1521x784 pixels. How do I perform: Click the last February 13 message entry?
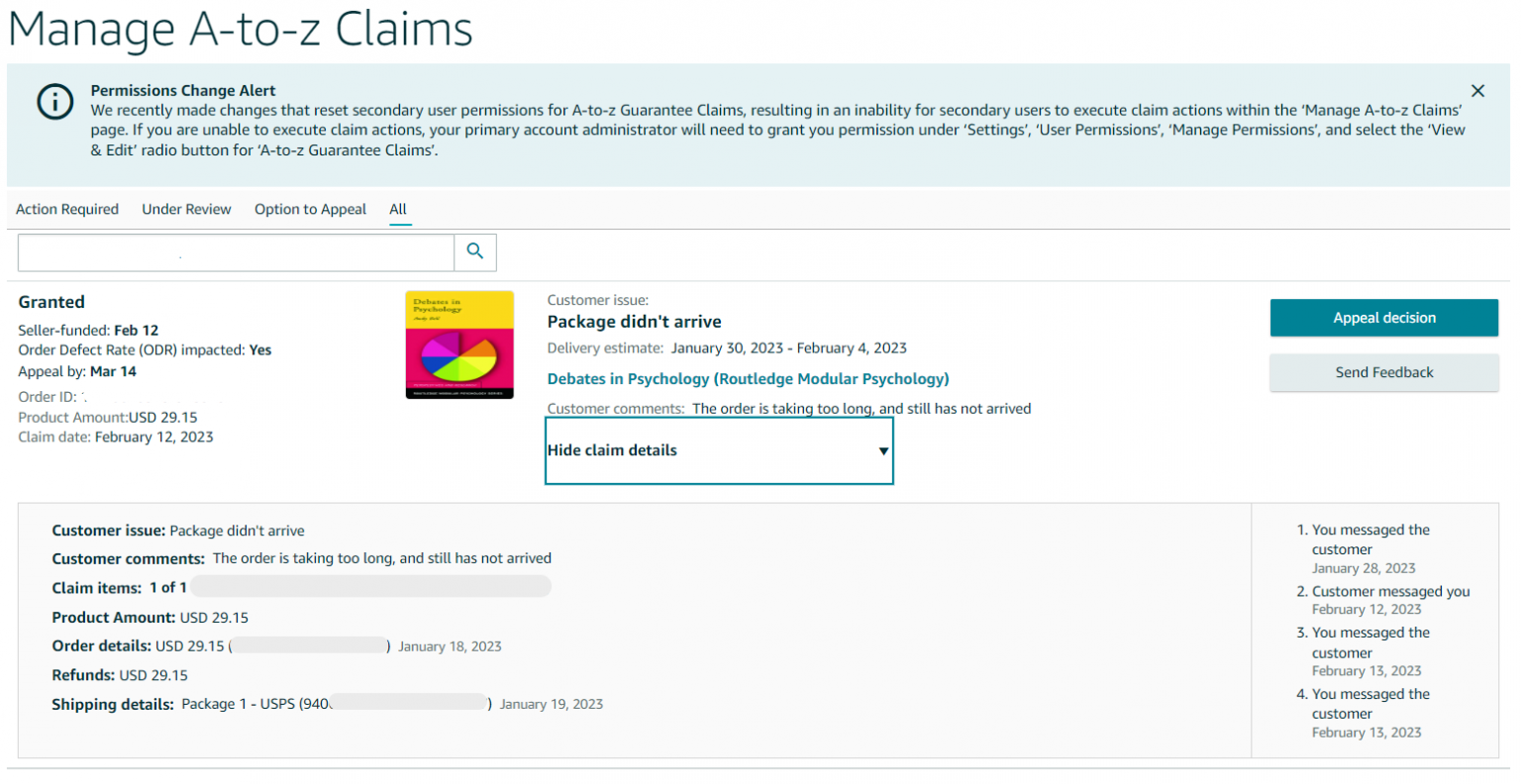click(1370, 704)
